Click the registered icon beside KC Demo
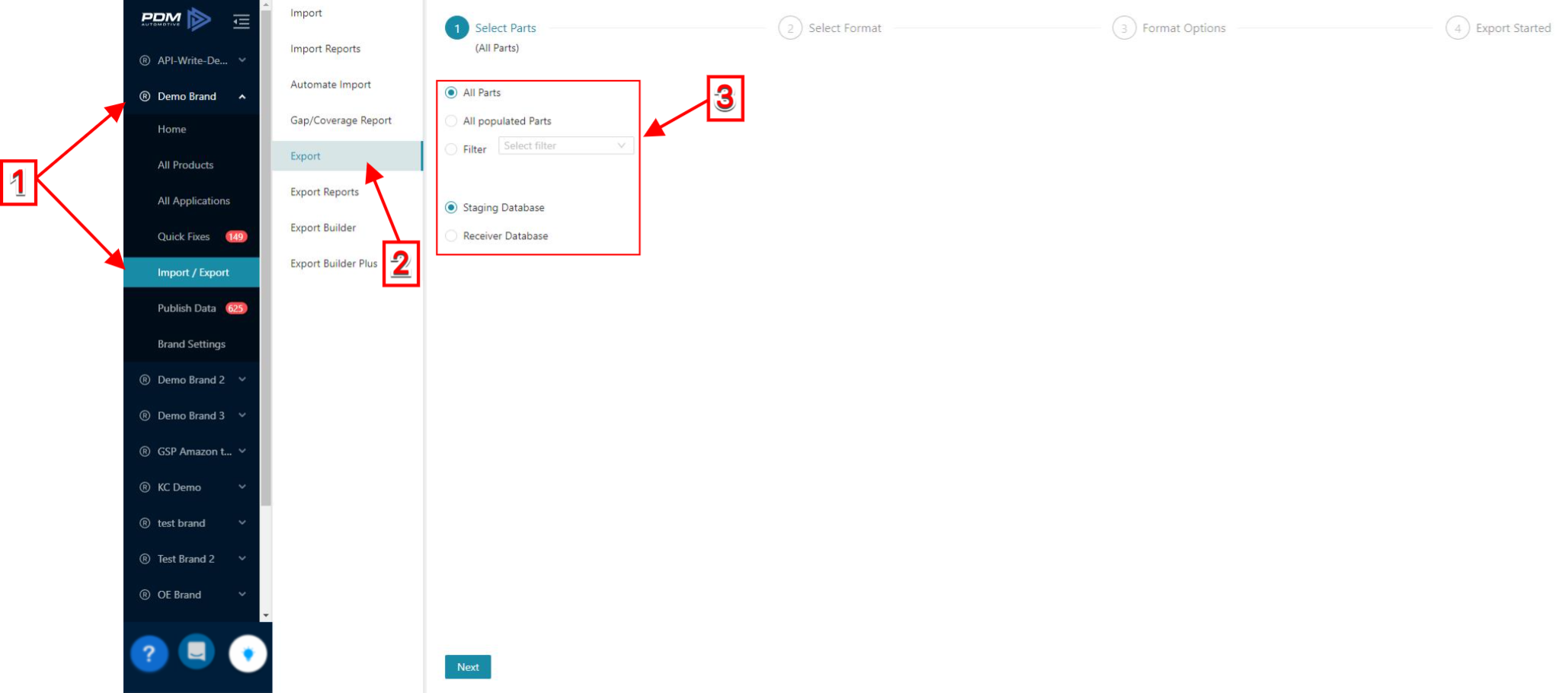Screen dimensions: 1568x693 (x=145, y=487)
